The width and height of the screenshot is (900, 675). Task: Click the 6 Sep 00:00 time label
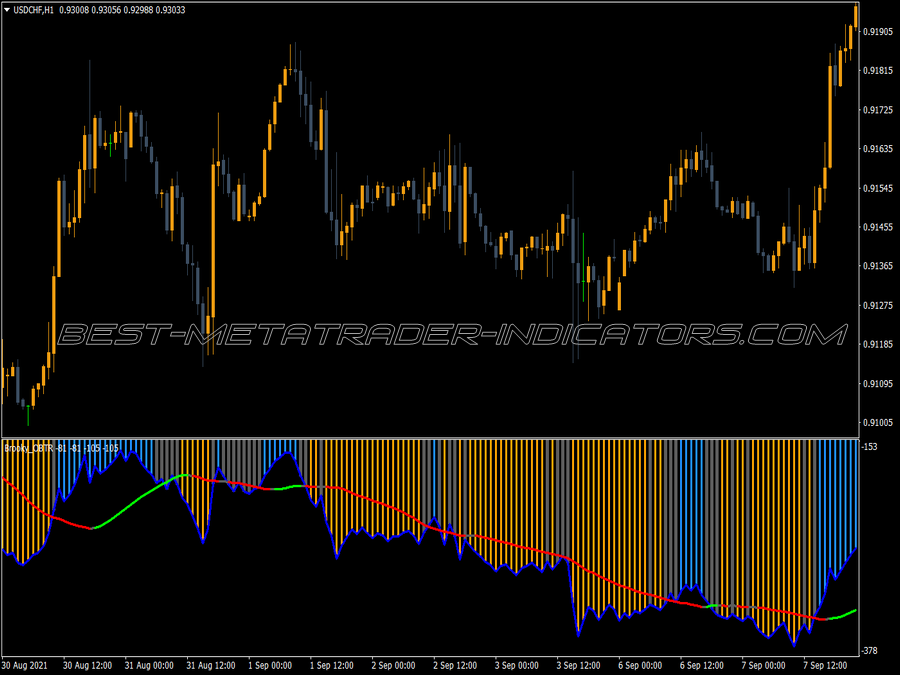point(640,666)
